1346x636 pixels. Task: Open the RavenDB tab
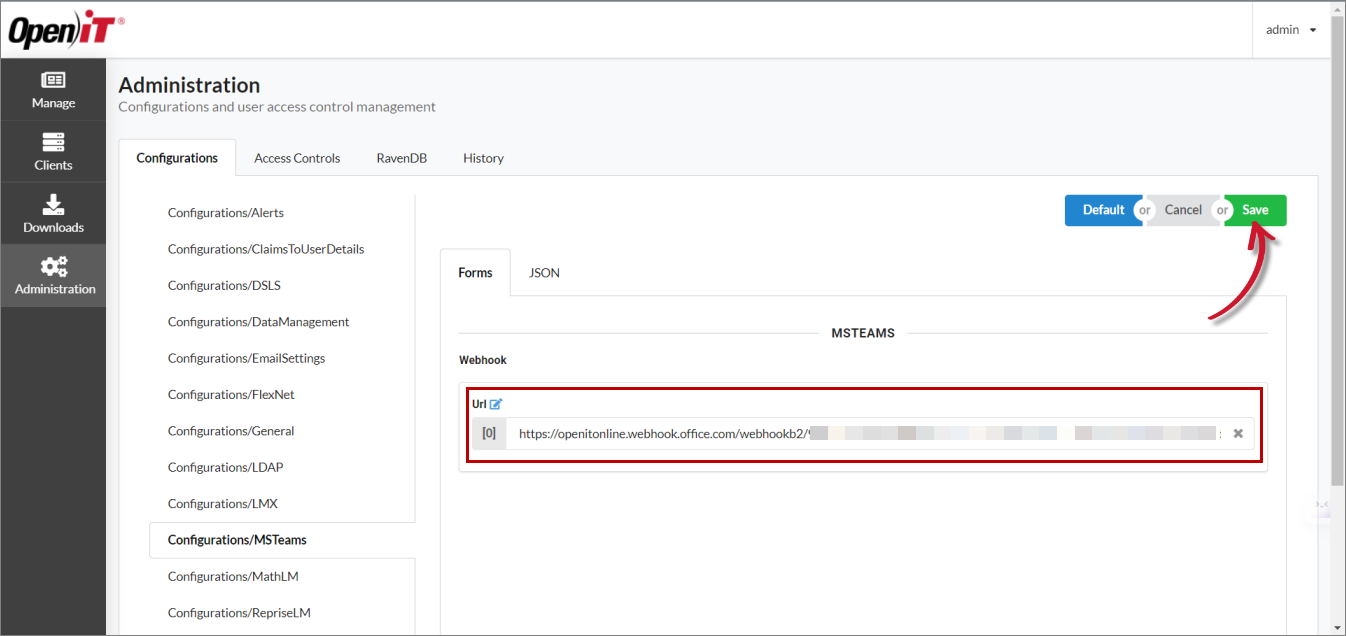point(401,158)
